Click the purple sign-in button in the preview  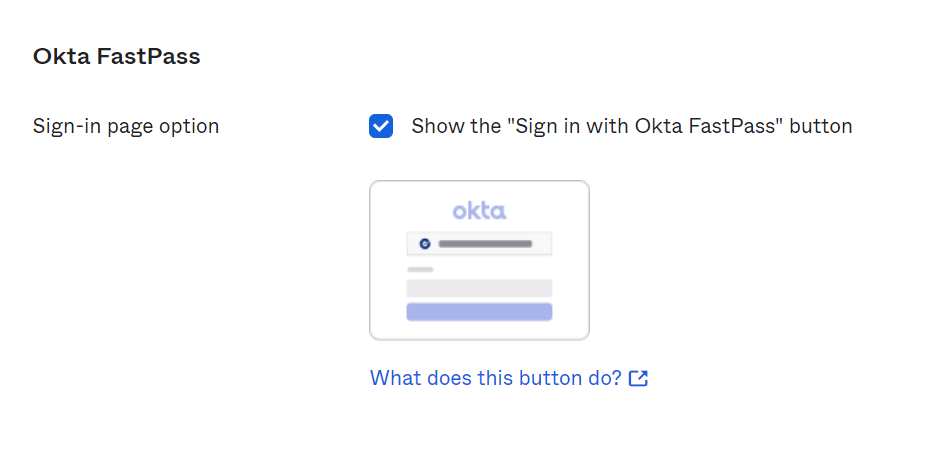tap(479, 312)
